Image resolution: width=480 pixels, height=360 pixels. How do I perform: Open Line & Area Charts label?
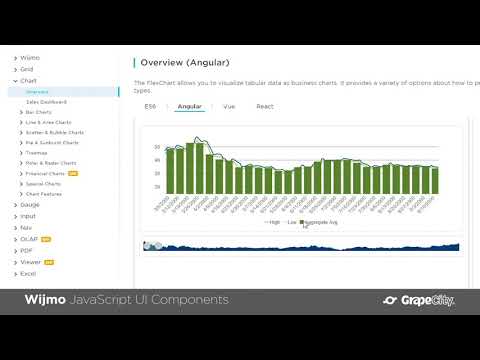[49, 122]
